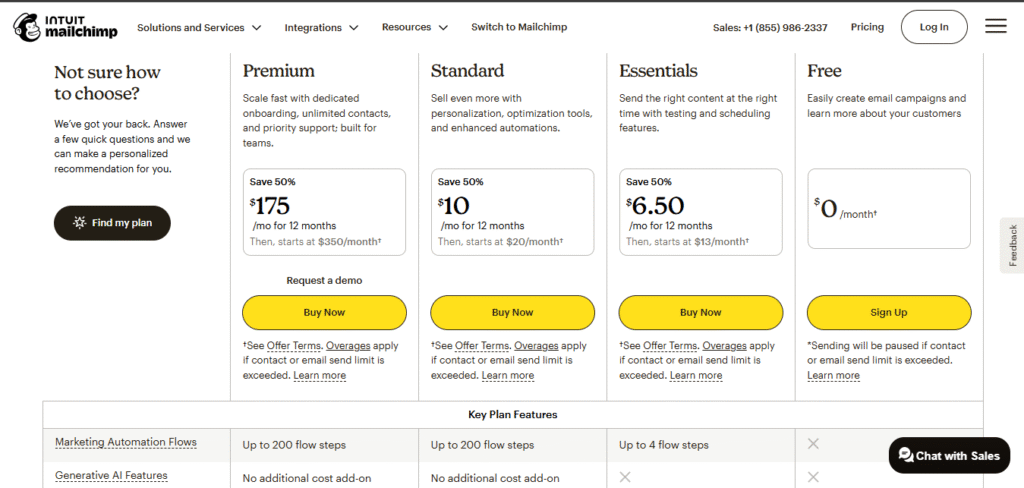
Task: Open the Feedback side tab
Action: [x=1012, y=245]
